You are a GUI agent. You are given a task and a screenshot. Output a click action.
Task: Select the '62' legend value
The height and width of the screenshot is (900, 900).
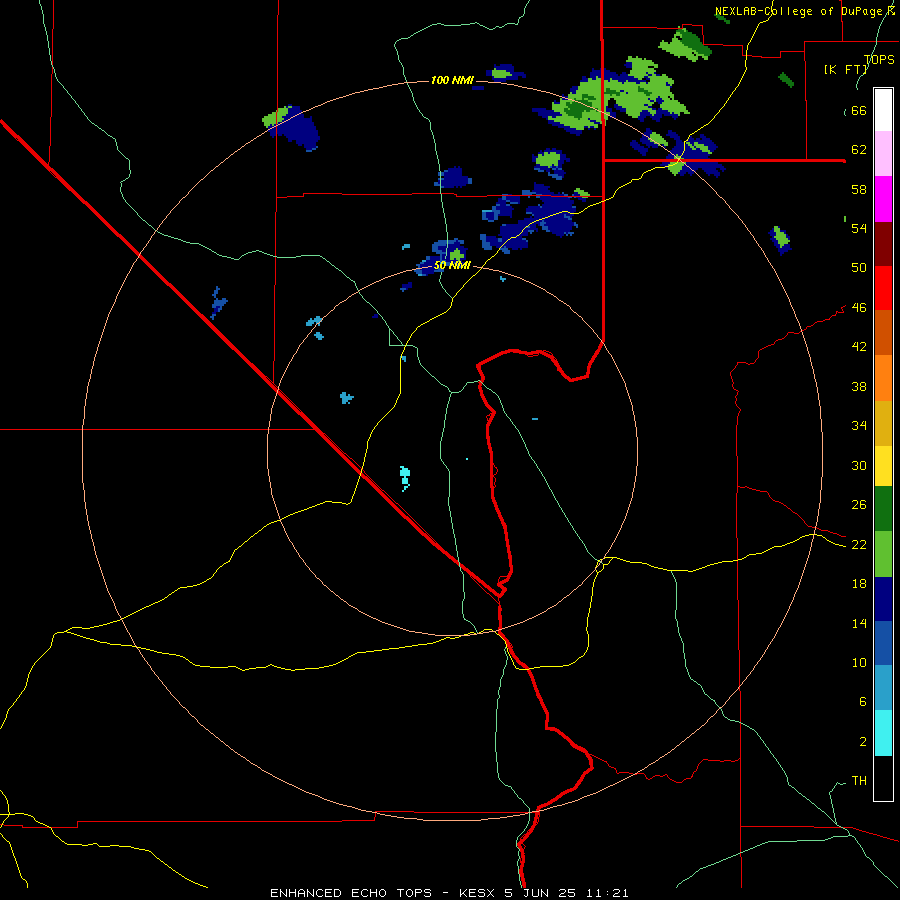(859, 150)
